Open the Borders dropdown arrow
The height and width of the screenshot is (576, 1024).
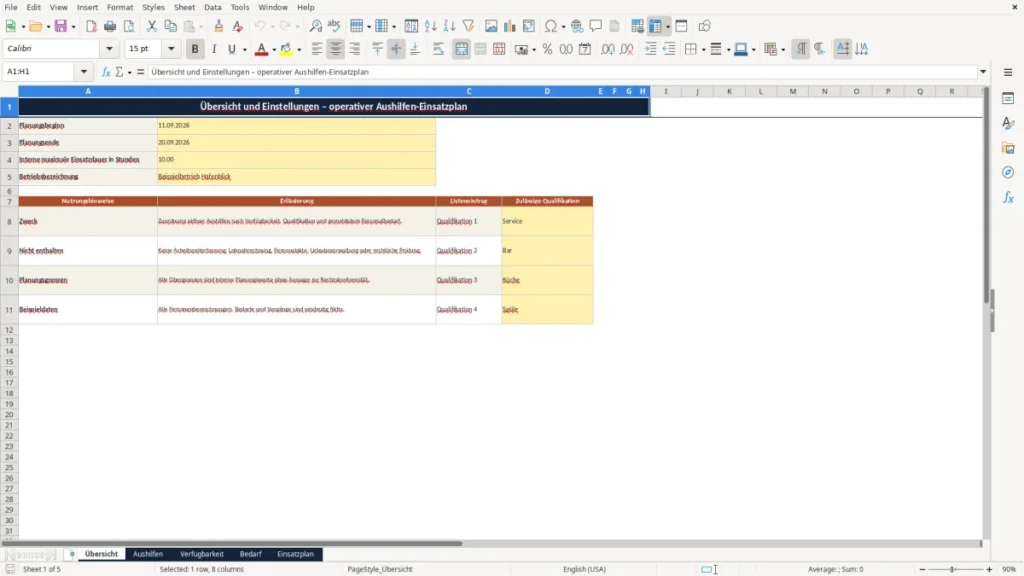coord(703,49)
